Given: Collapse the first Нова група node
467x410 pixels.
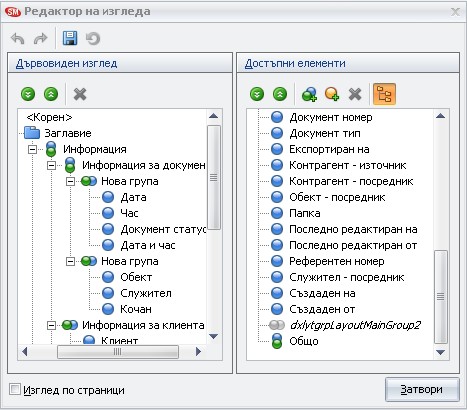Looking at the screenshot, I should 70,181.
